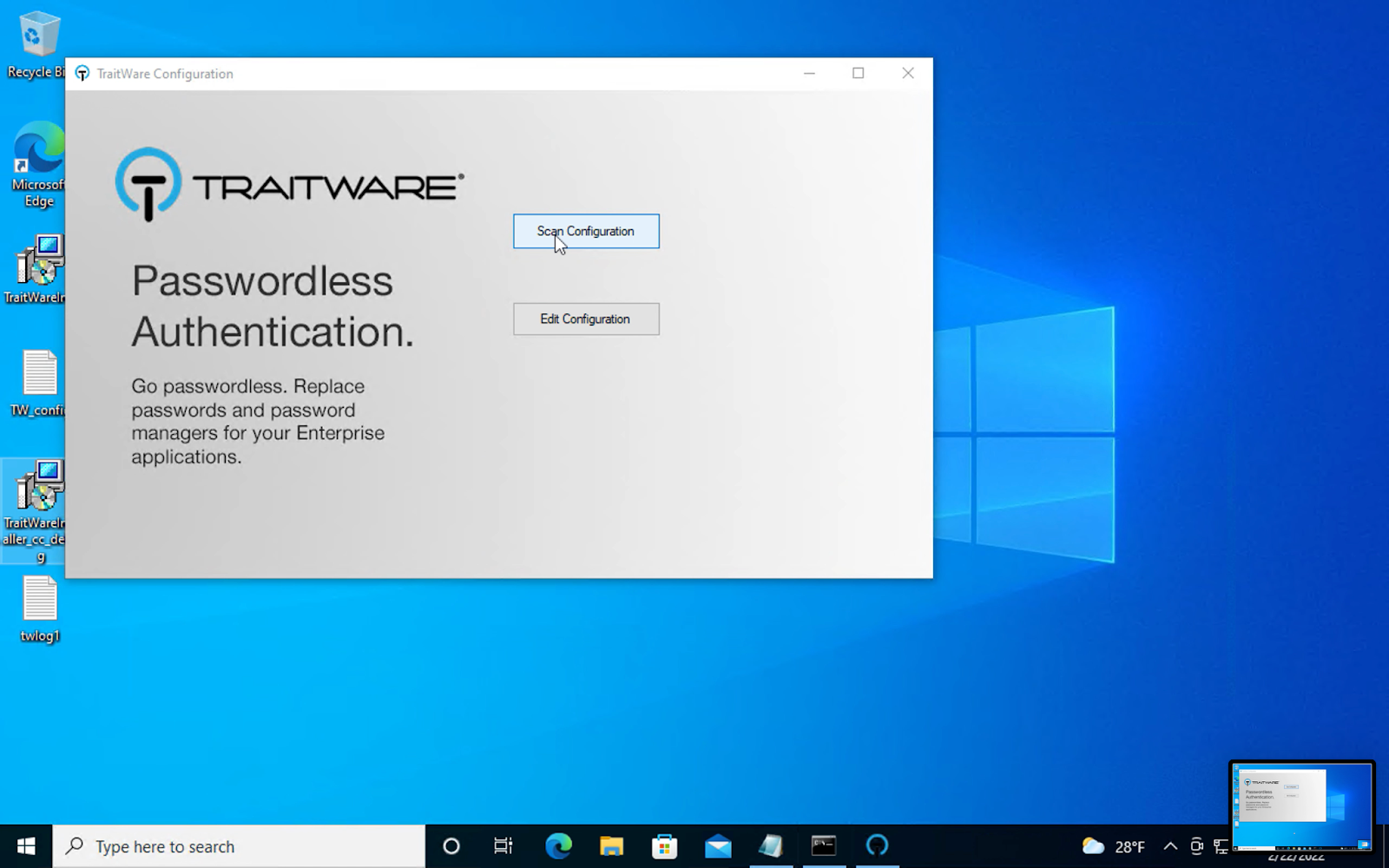The width and height of the screenshot is (1389, 868).
Task: Select the twlog1 file on desktop
Action: click(x=40, y=609)
